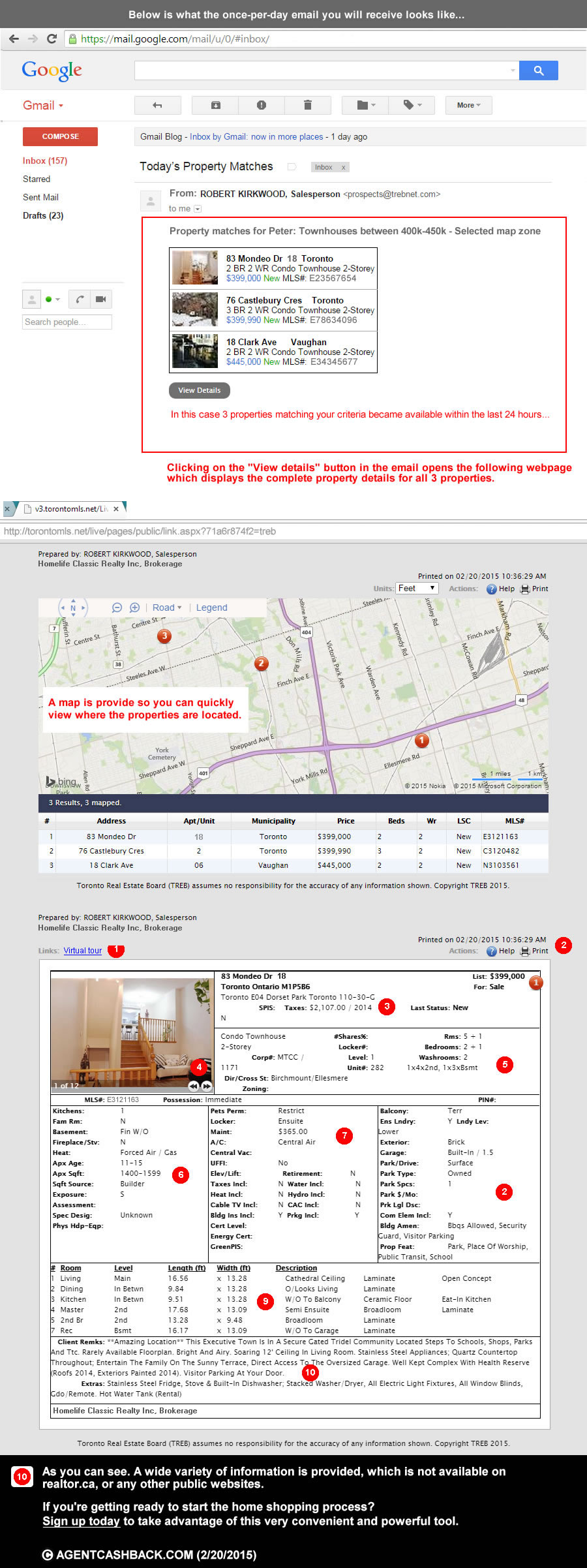Image resolution: width=587 pixels, height=1568 pixels.
Task: Close the v3.torontomls.net browser tab
Action: [116, 509]
